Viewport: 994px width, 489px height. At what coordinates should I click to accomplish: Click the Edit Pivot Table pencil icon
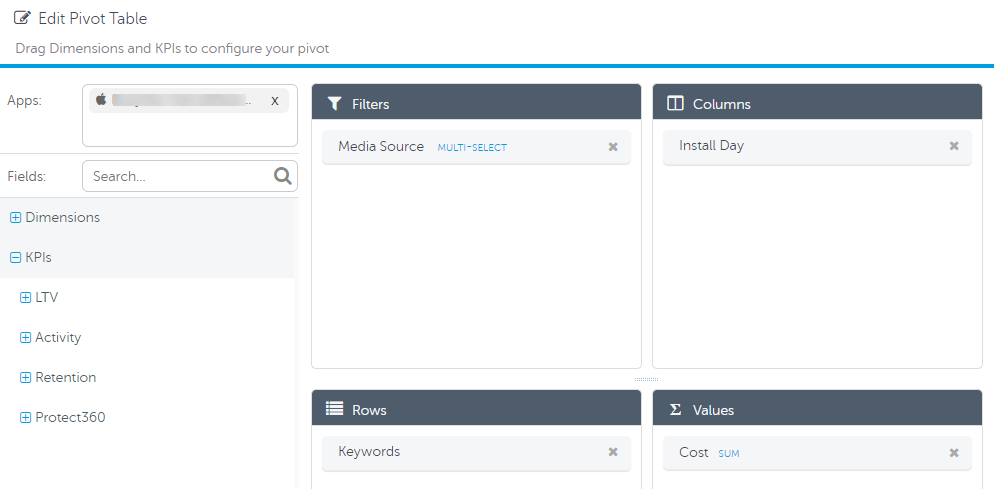point(22,18)
